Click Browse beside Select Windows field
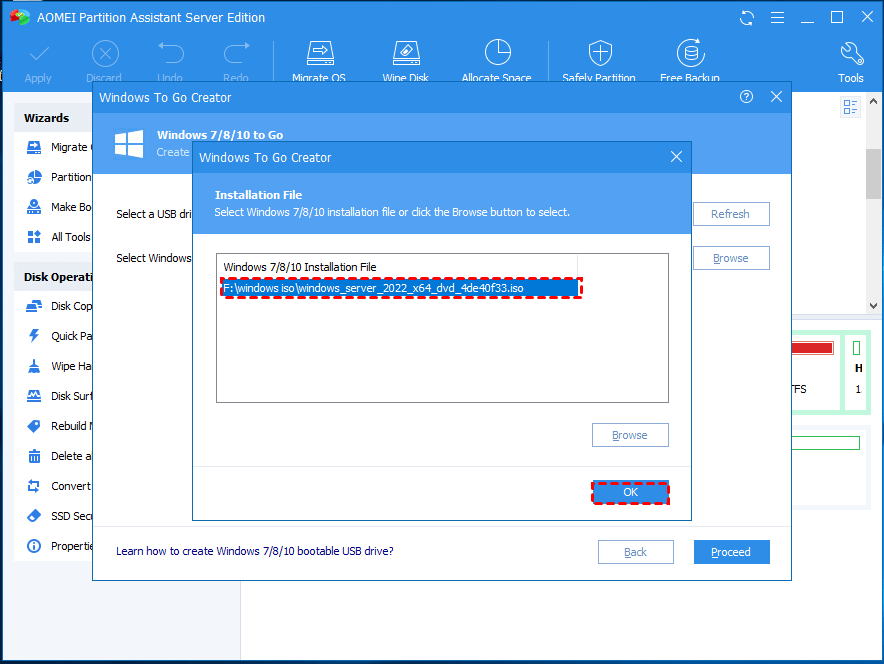Screen dimensions: 884x664 731,258
